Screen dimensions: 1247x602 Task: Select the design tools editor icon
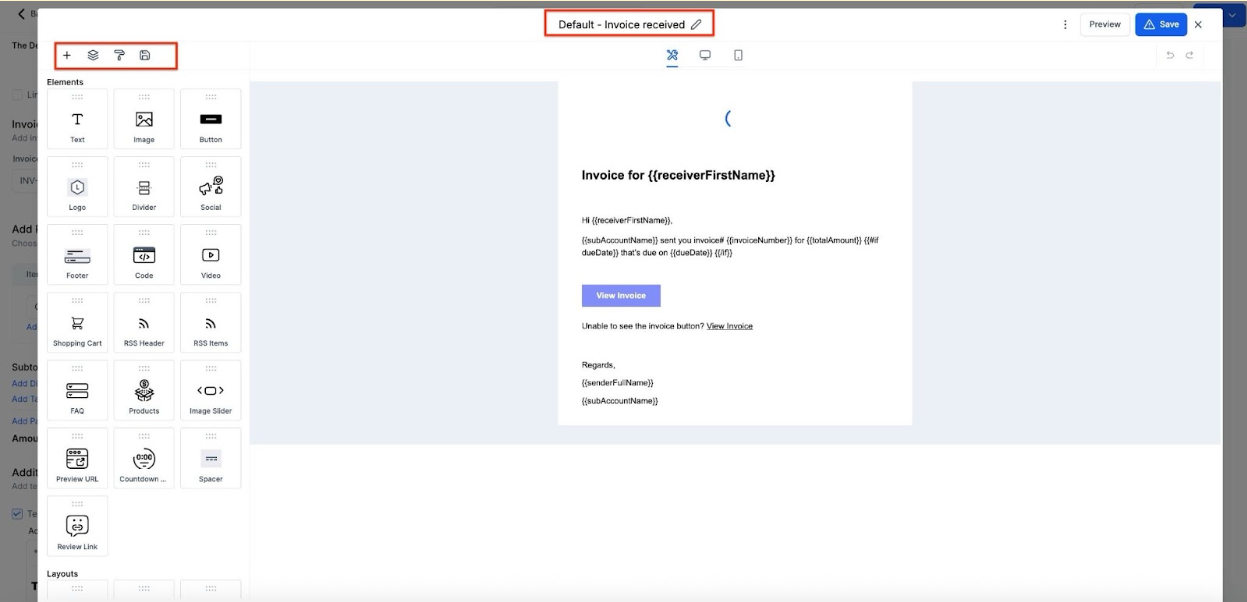point(672,55)
